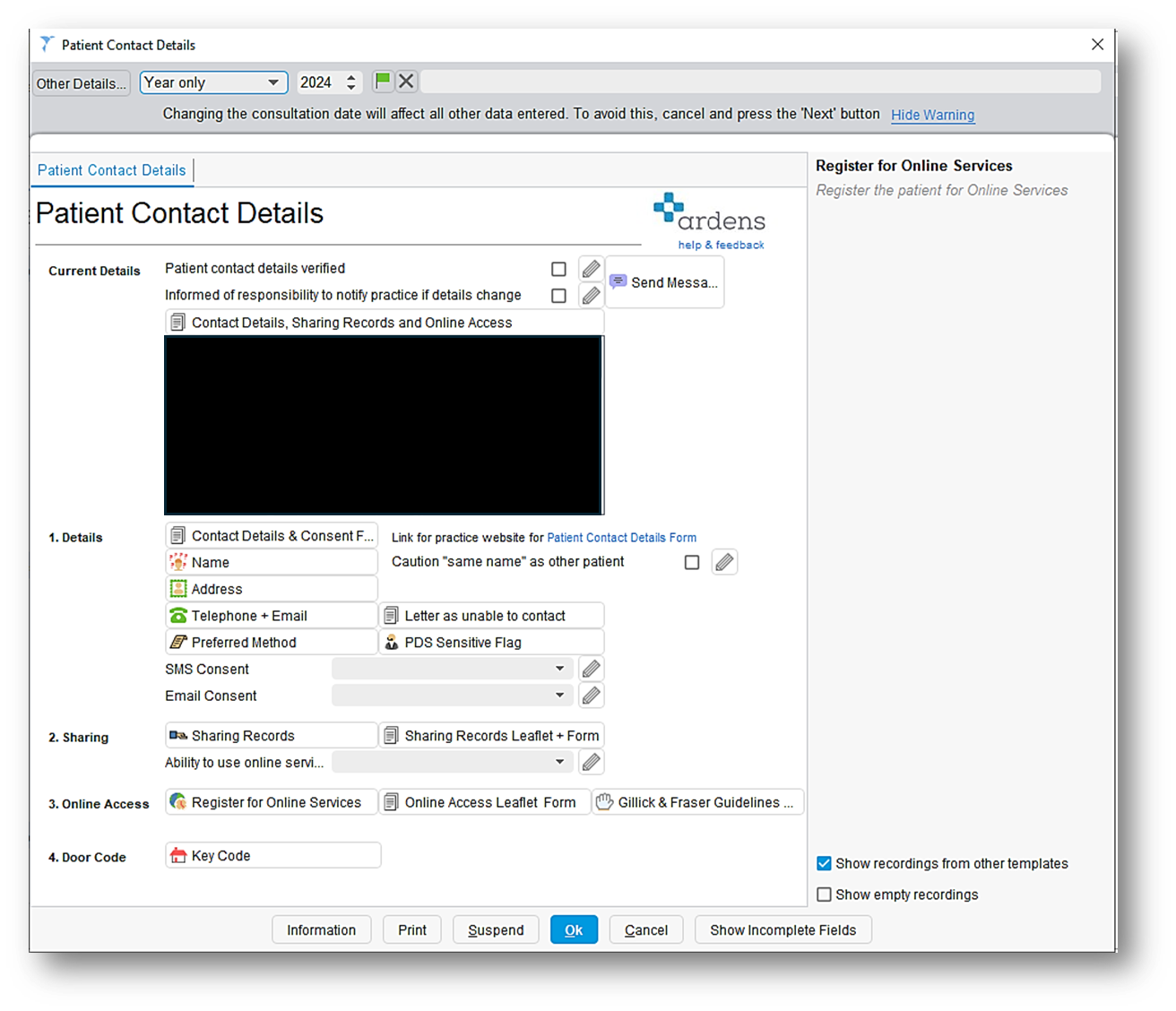Open Telephone + Email details
Viewport: 1176px width, 1011px height.
click(272, 616)
